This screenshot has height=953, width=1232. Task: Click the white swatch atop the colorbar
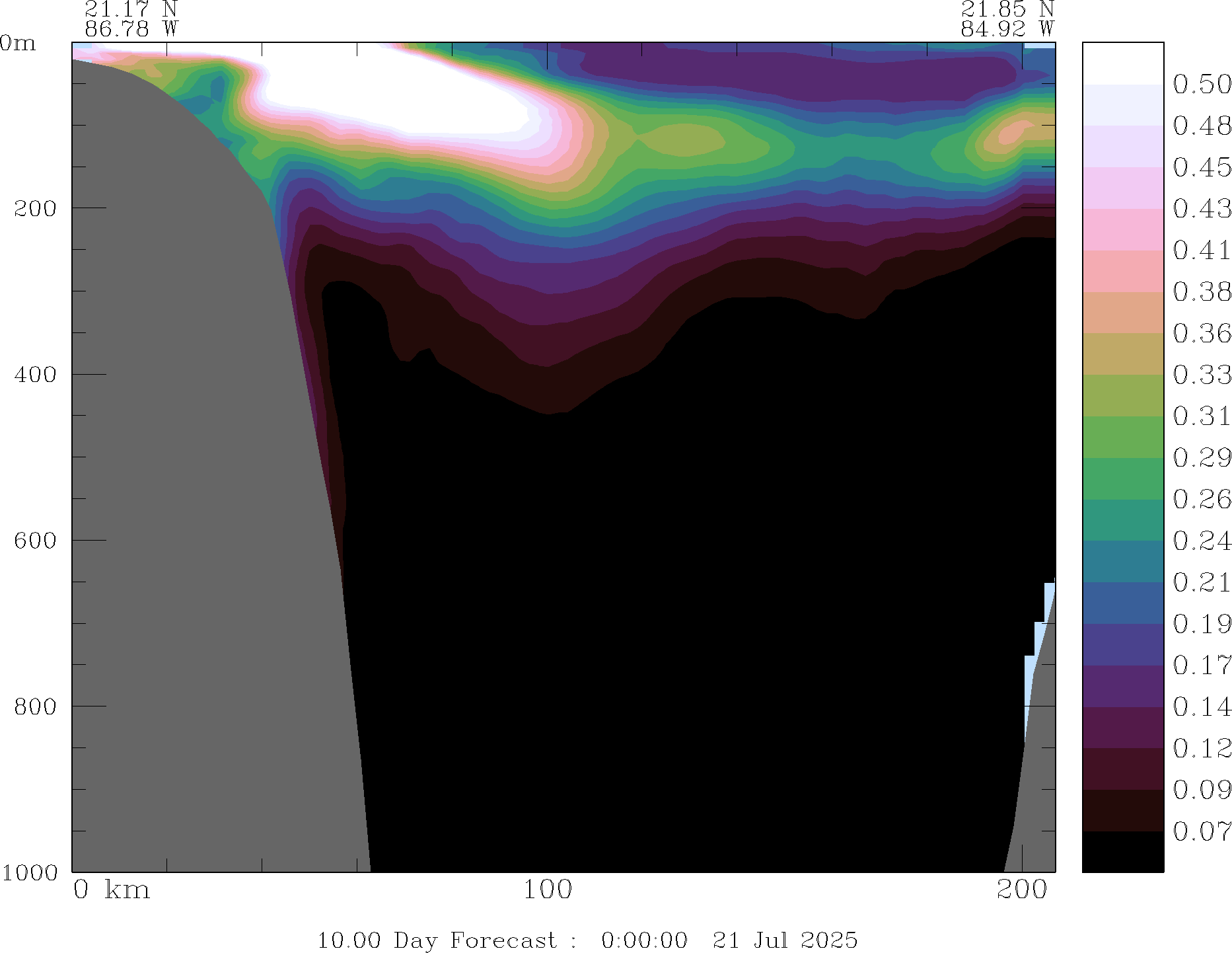click(1122, 63)
